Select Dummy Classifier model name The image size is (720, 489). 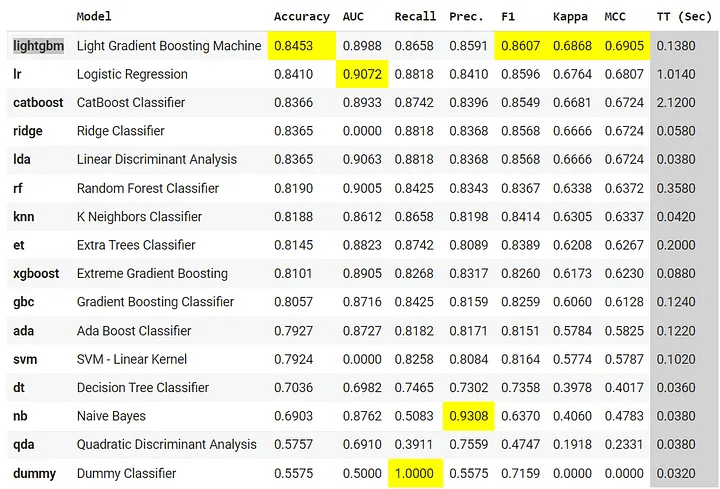pyautogui.click(x=126, y=473)
